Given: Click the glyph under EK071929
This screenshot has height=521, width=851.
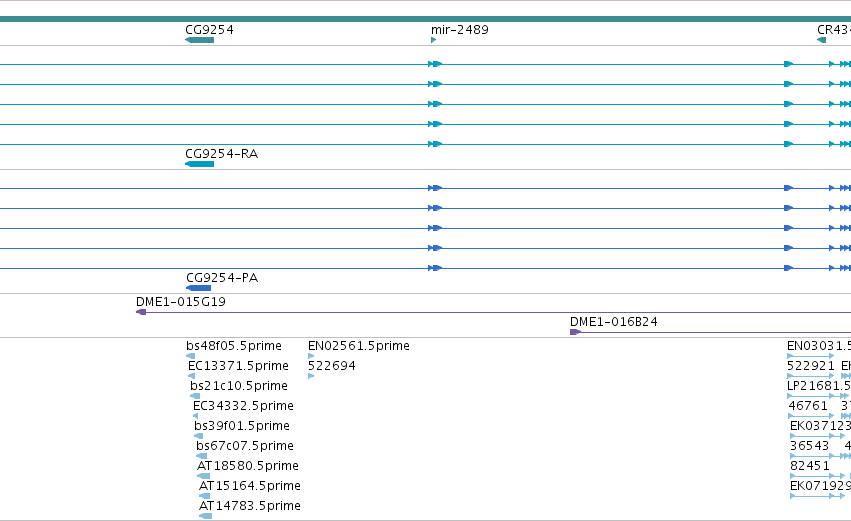Looking at the screenshot, I should (x=817, y=496).
